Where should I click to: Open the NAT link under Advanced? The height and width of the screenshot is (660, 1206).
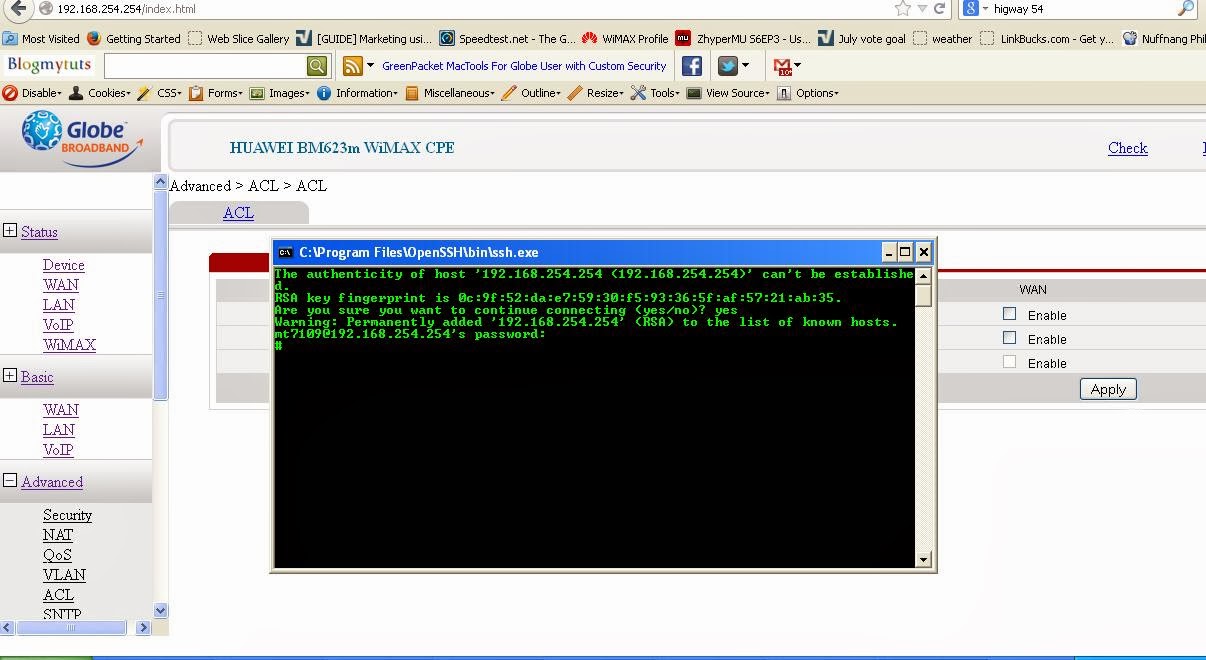tap(58, 535)
